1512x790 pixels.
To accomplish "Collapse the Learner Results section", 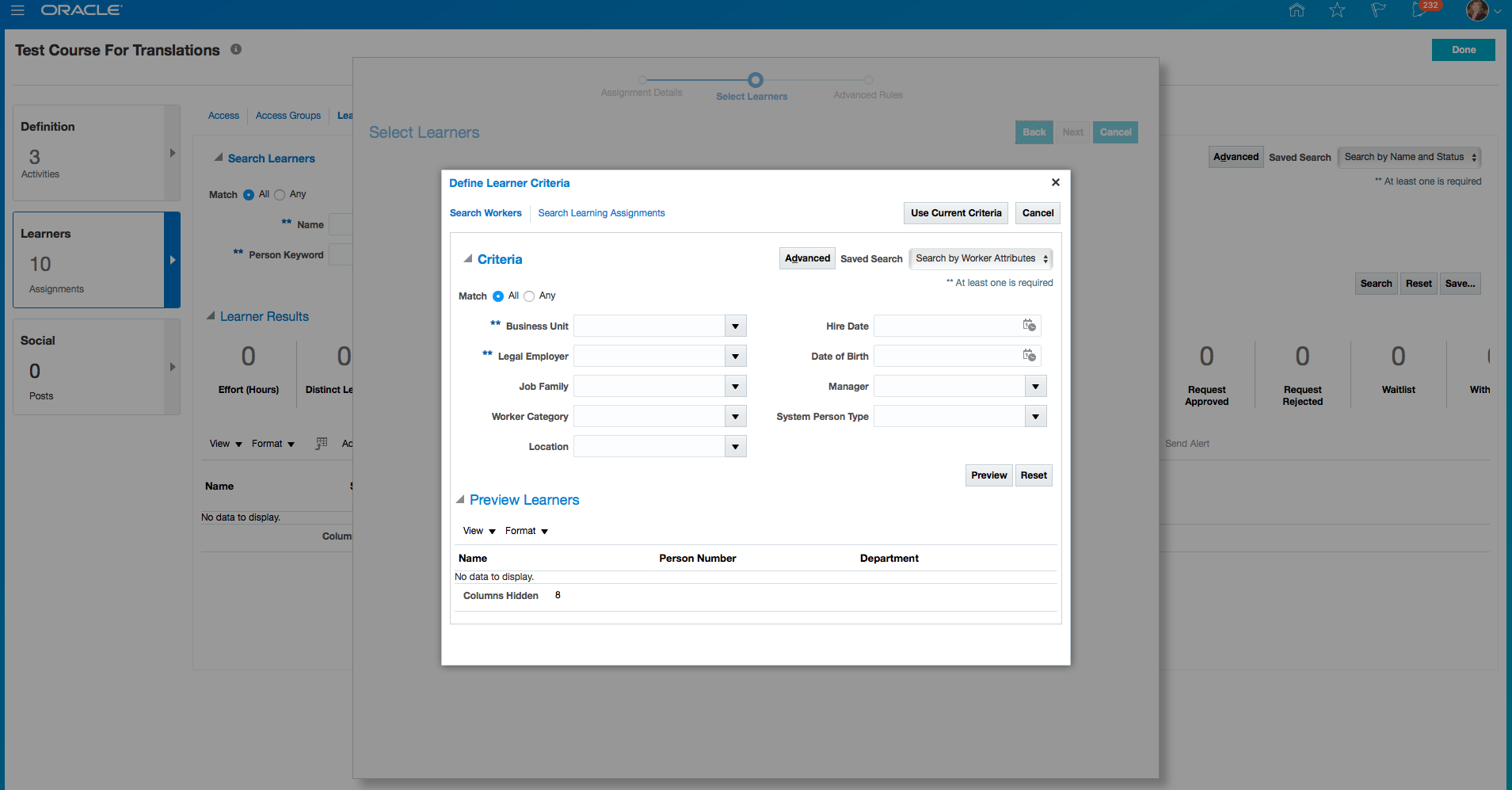I will tap(211, 315).
